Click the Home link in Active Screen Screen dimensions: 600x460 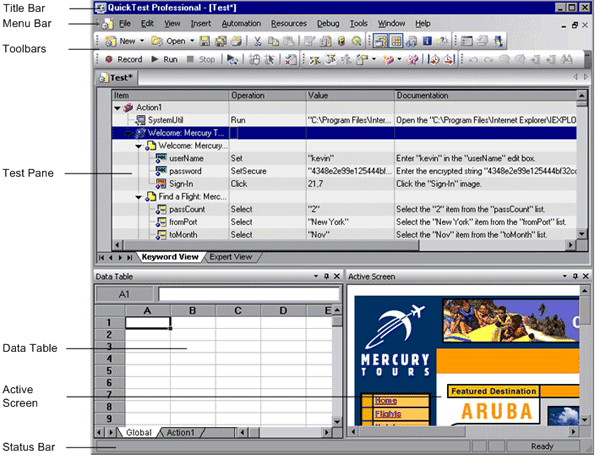386,401
